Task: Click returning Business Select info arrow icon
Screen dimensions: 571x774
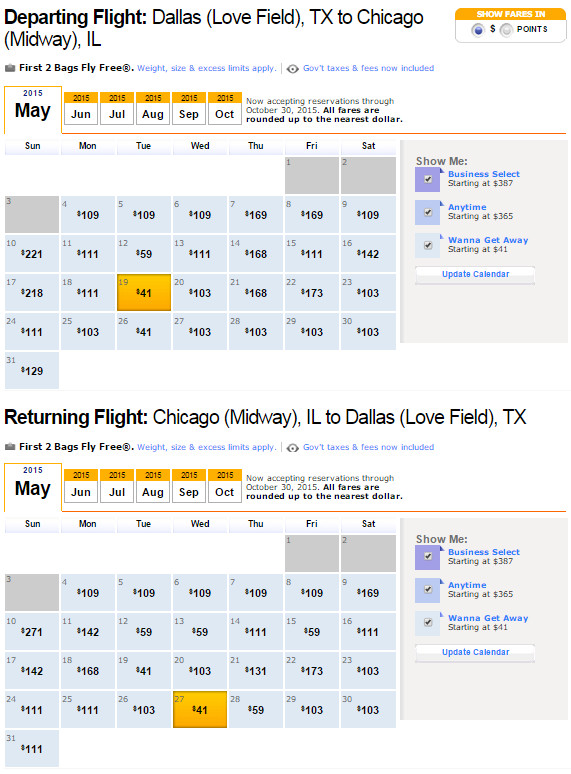Action: click(442, 549)
